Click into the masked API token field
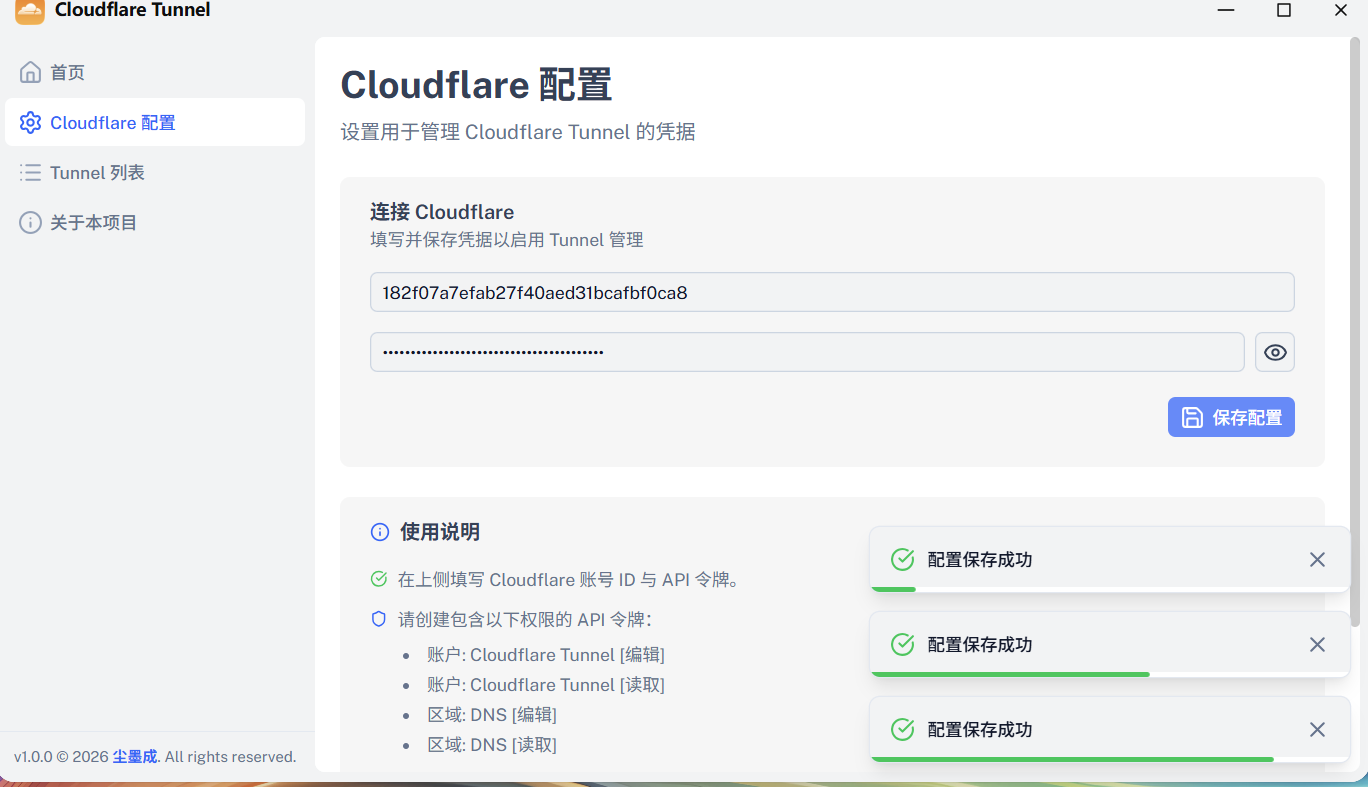This screenshot has width=1368, height=787. tap(807, 352)
